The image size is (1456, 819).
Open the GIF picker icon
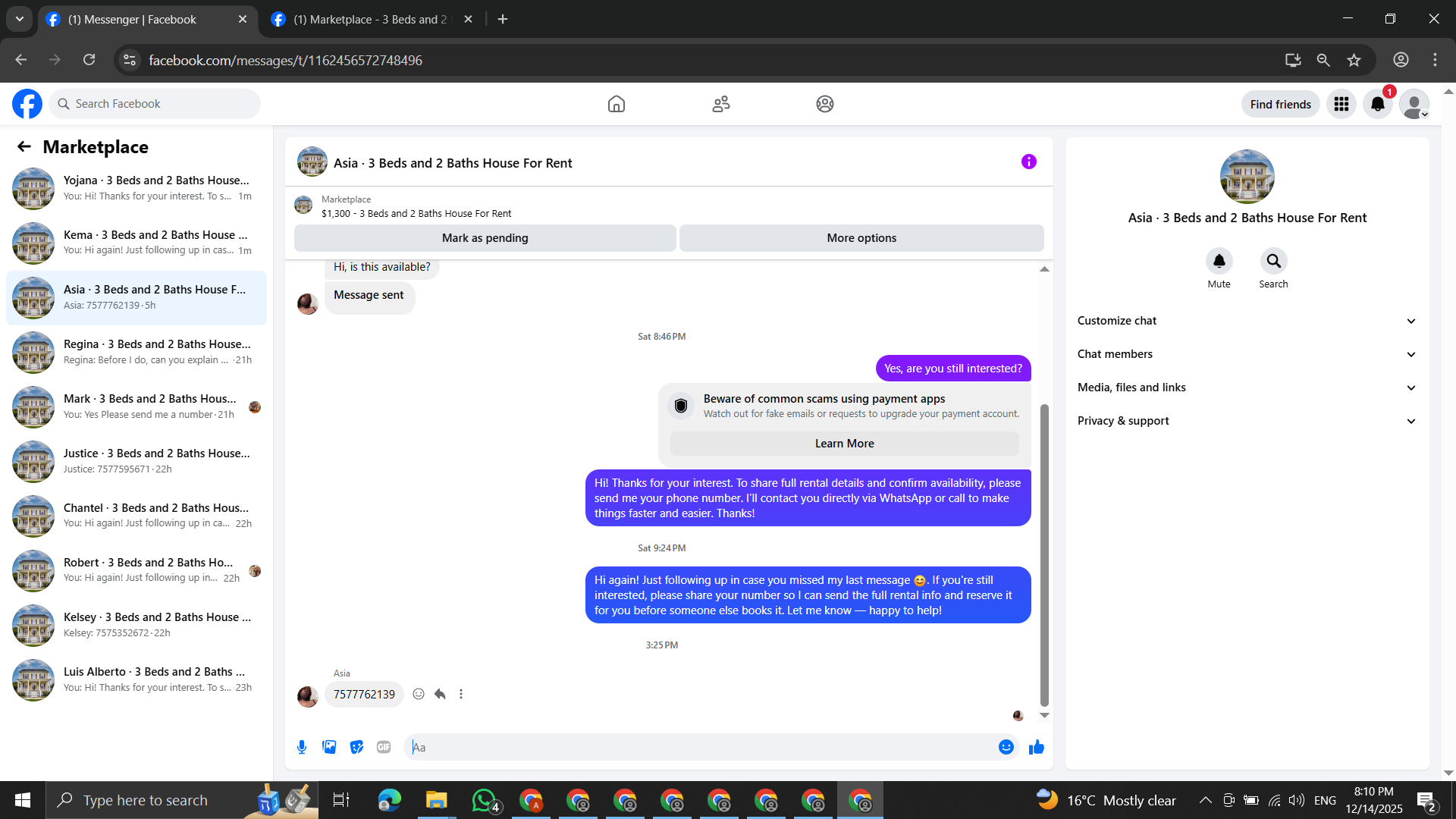point(384,747)
